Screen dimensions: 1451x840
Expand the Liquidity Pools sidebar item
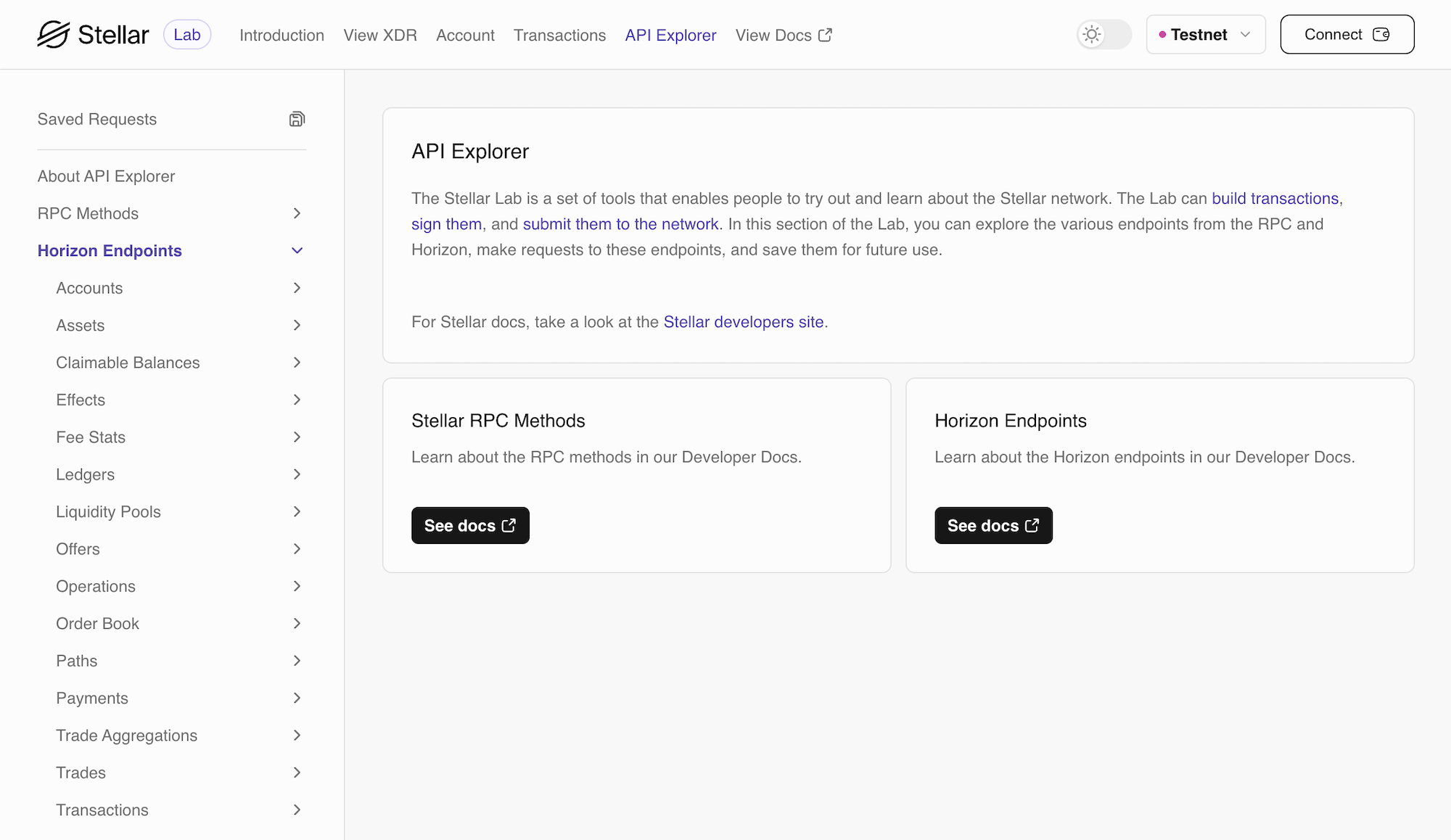click(297, 511)
